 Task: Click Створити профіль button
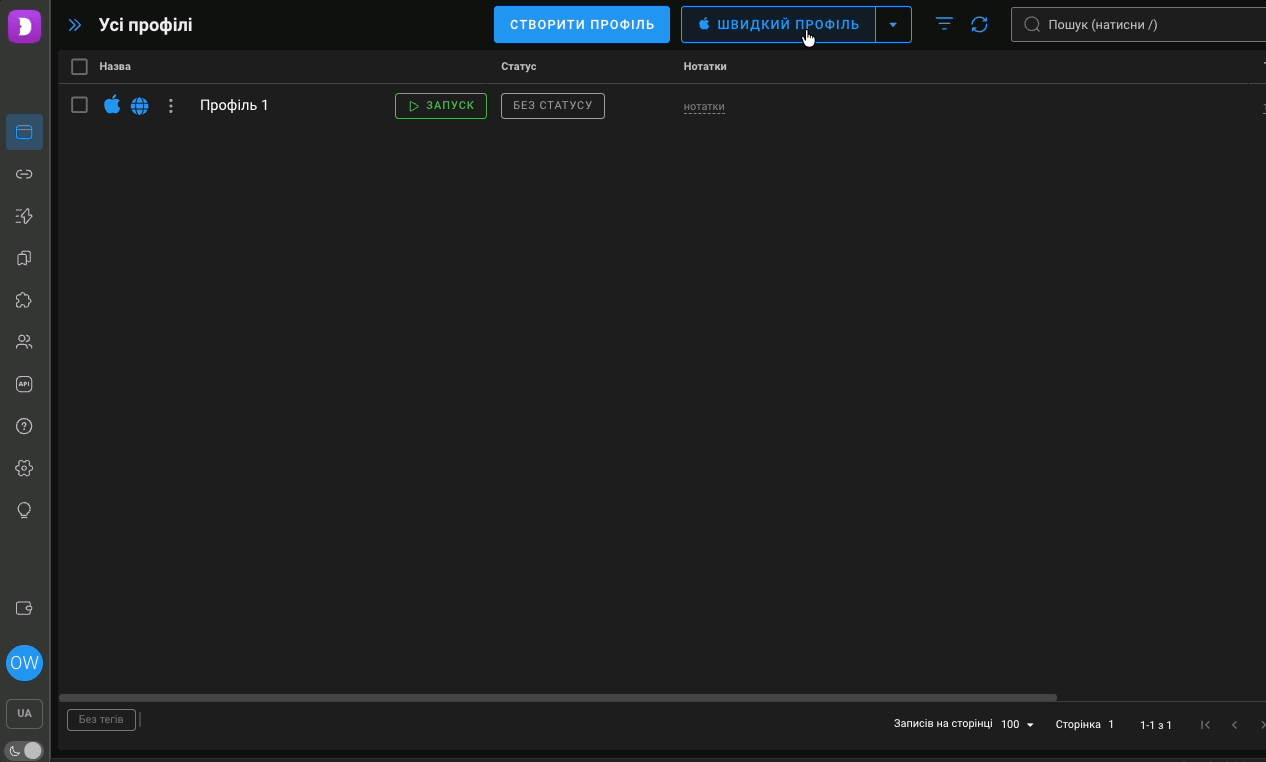[582, 25]
